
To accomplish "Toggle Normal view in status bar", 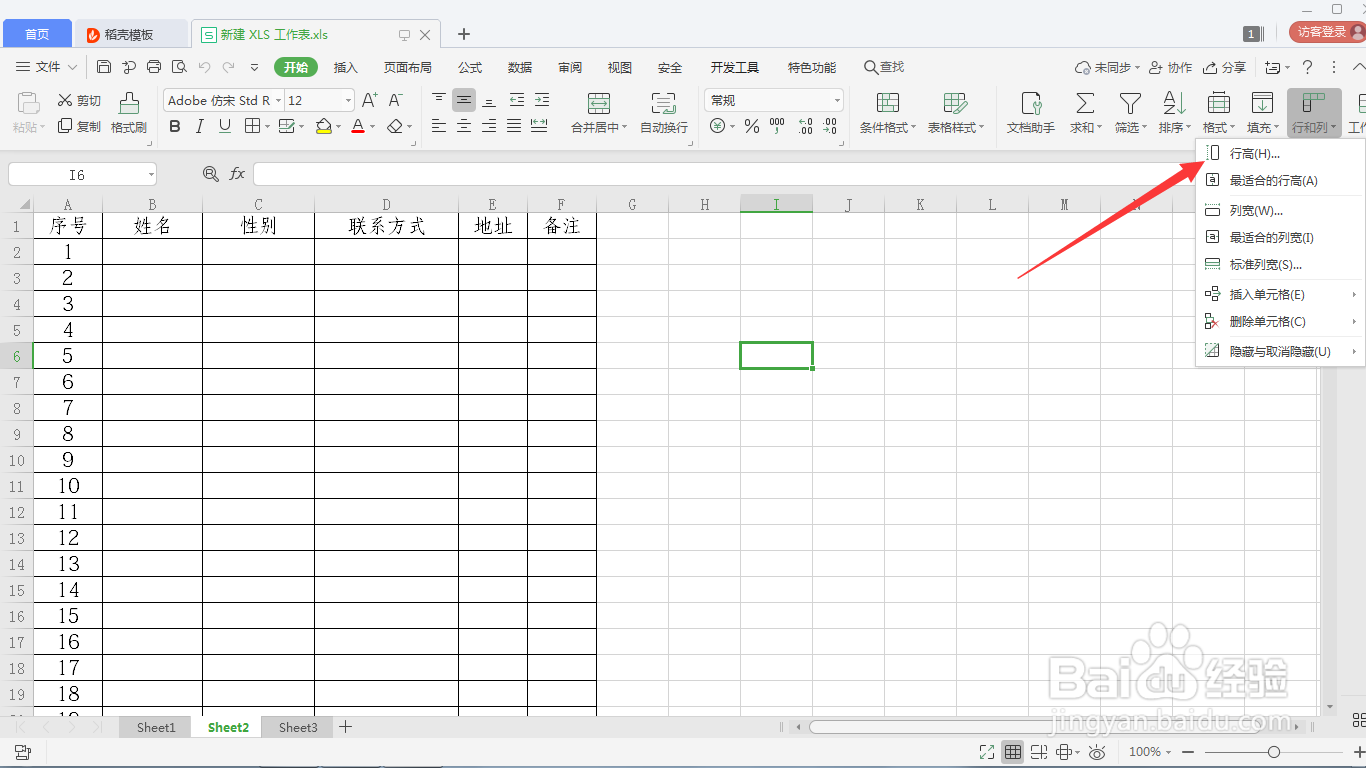I will pos(1013,752).
